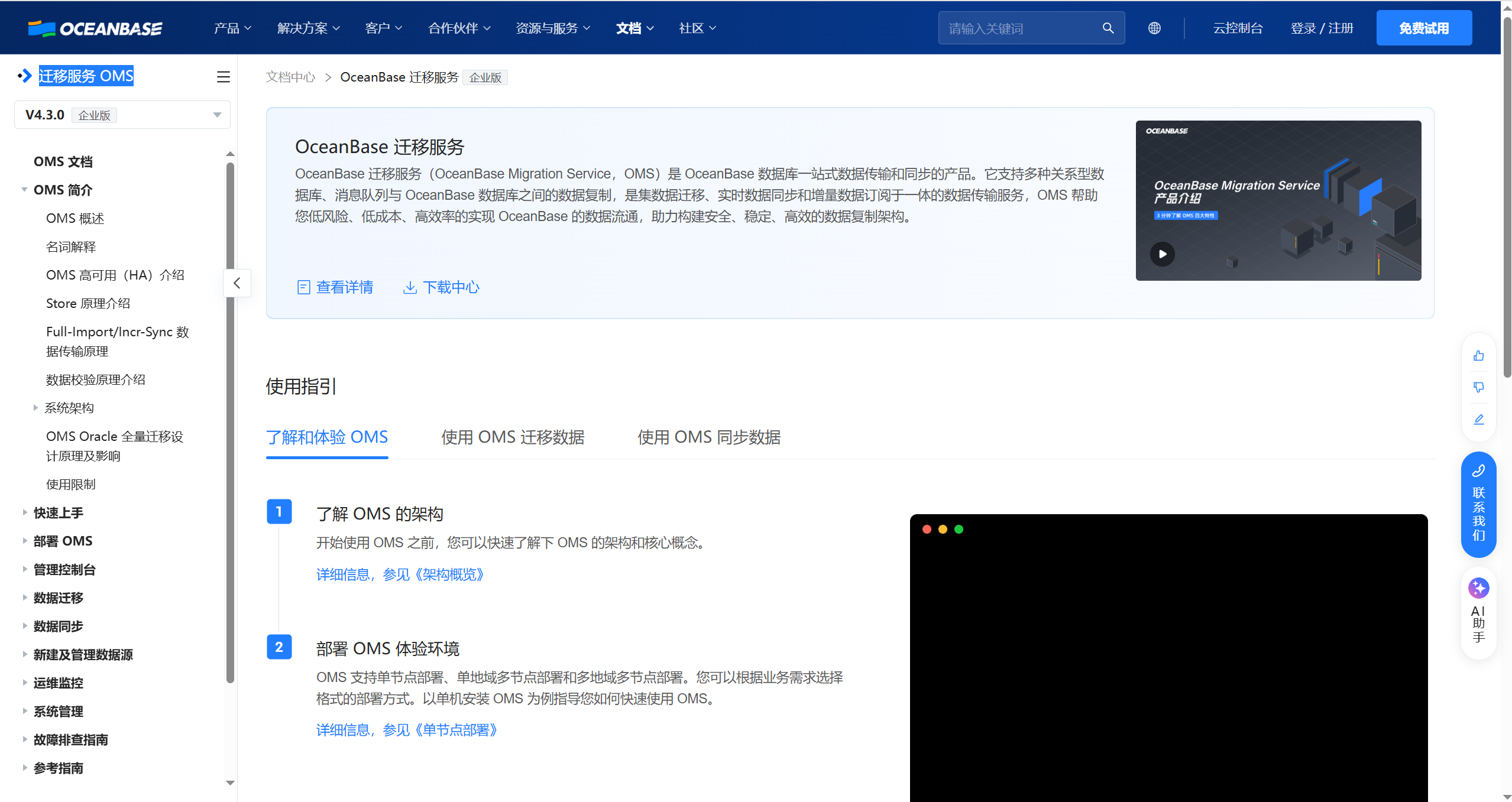Open the language selector globe icon
The height and width of the screenshot is (802, 1512).
tap(1154, 27)
